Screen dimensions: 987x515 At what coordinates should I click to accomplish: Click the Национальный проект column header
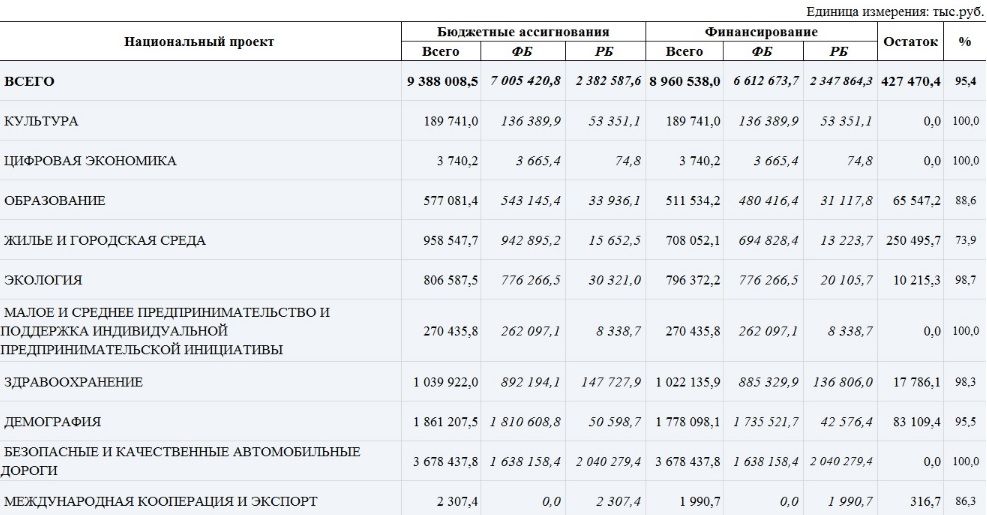[x=199, y=42]
